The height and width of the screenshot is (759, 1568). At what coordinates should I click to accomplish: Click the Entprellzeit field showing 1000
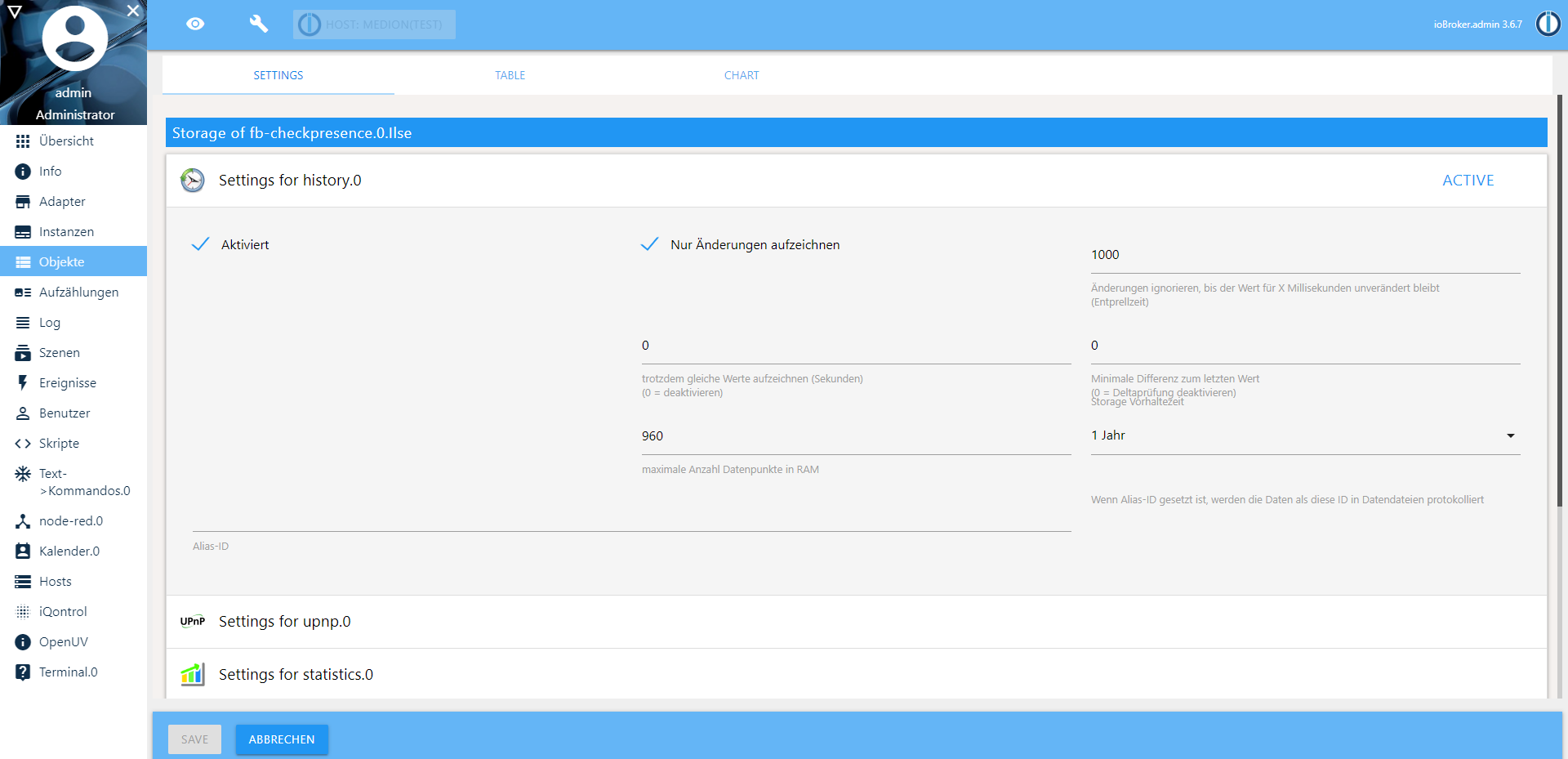pyautogui.click(x=1305, y=255)
